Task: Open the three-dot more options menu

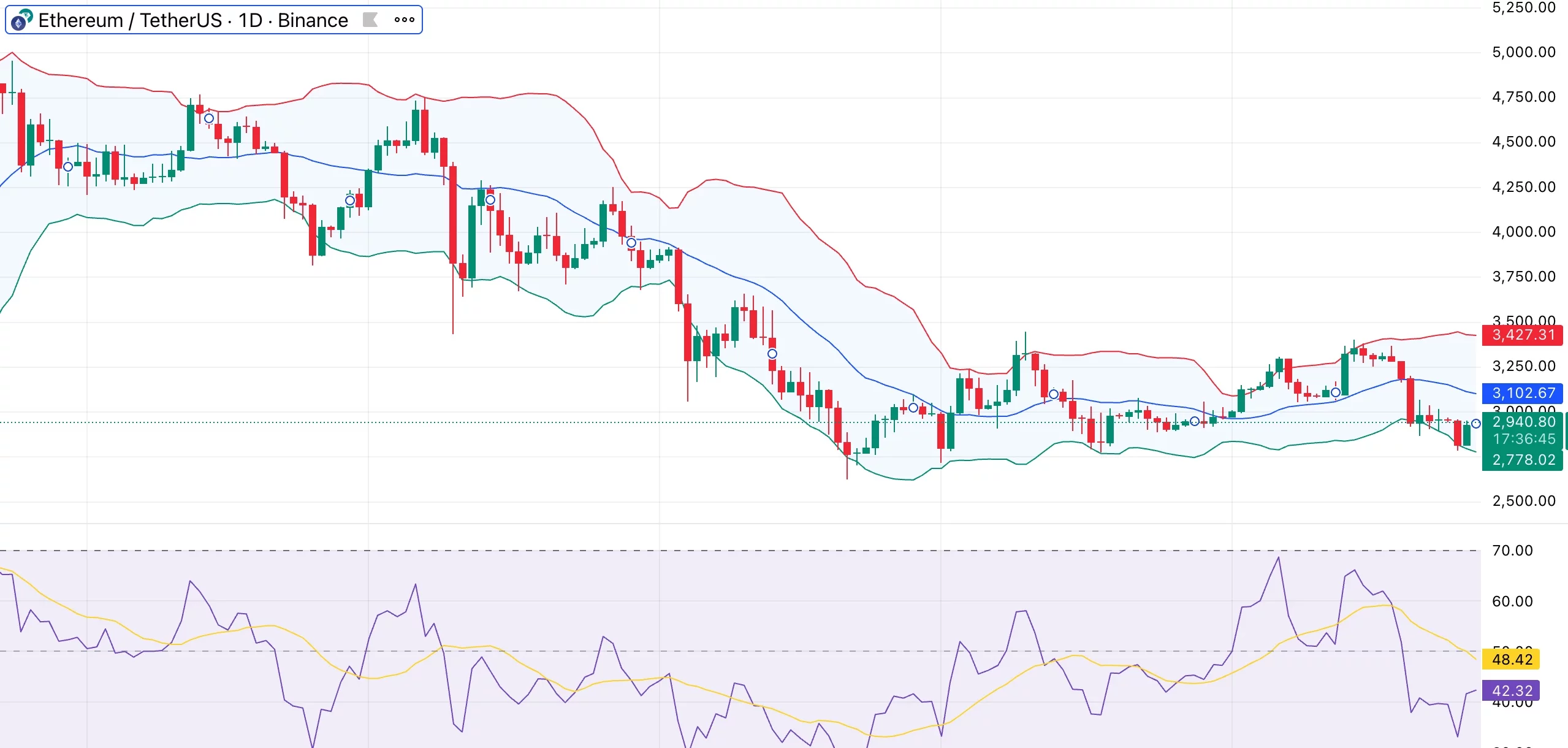Action: (x=405, y=20)
